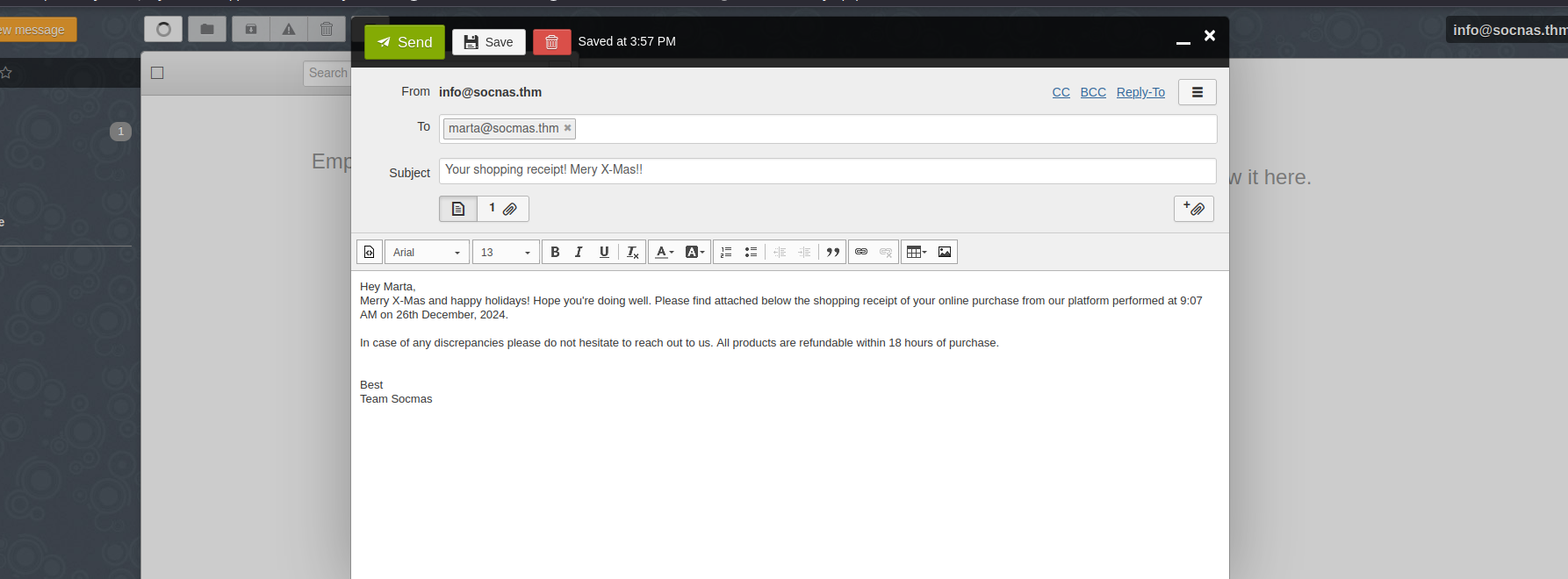The width and height of the screenshot is (1568, 579).
Task: Add a BCC recipient field
Action: pos(1092,92)
